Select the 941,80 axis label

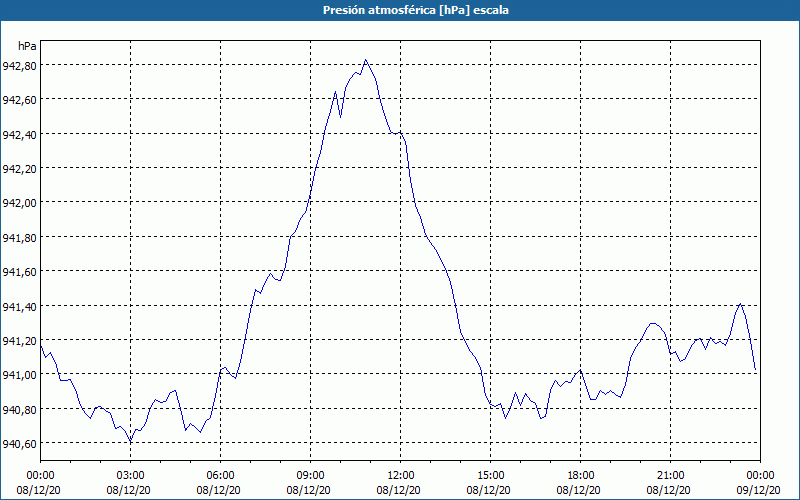tap(20, 237)
